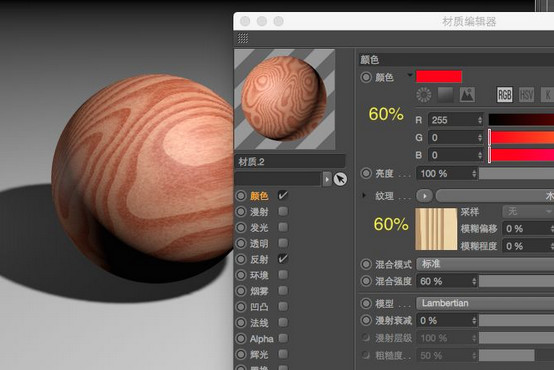Viewport: 554px width, 370px height.
Task: Select the 反射 channel page
Action: pos(259,259)
